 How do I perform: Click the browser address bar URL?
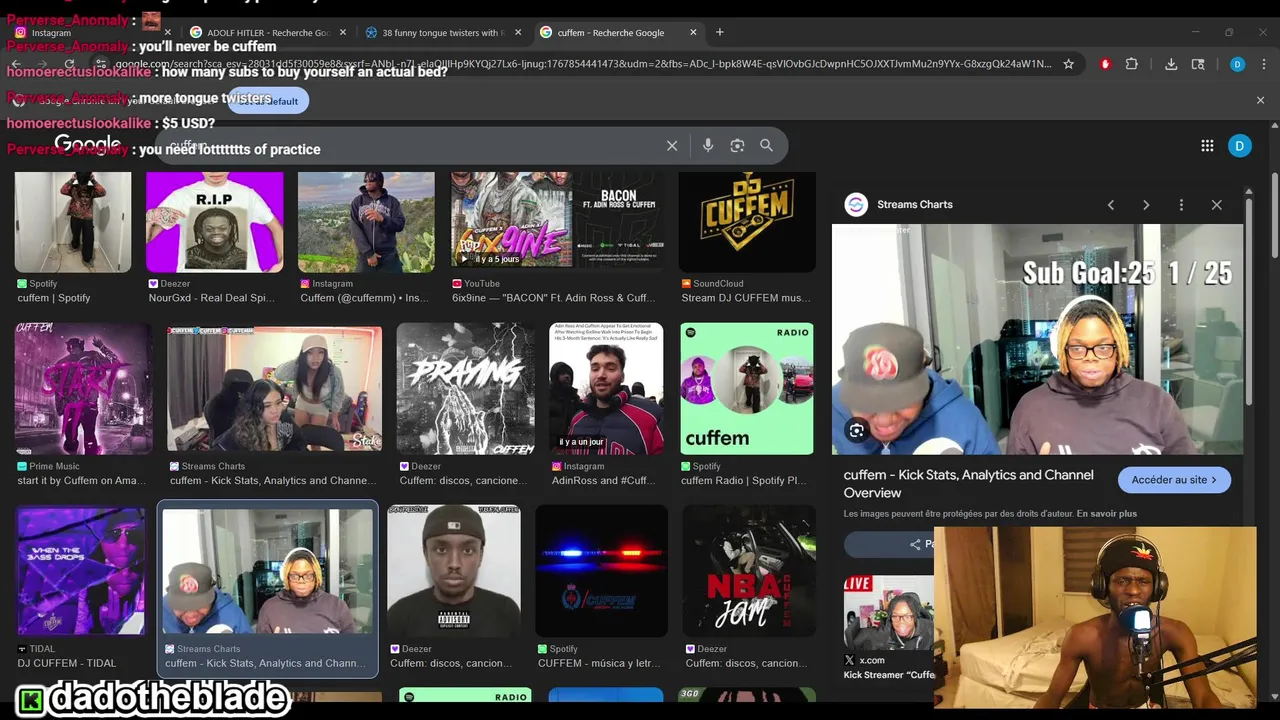click(x=582, y=64)
